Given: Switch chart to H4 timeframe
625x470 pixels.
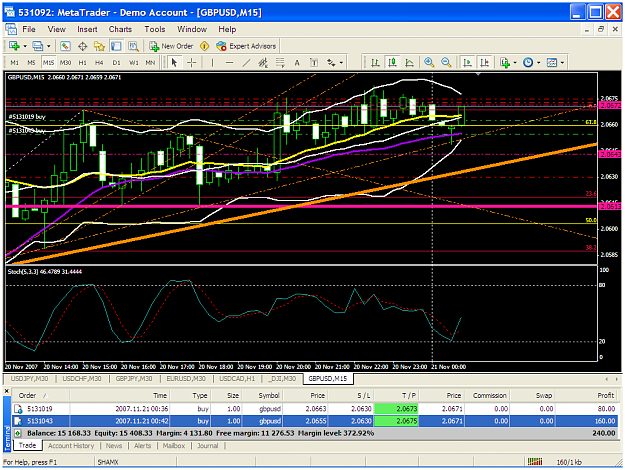Looking at the screenshot, I should (x=99, y=63).
